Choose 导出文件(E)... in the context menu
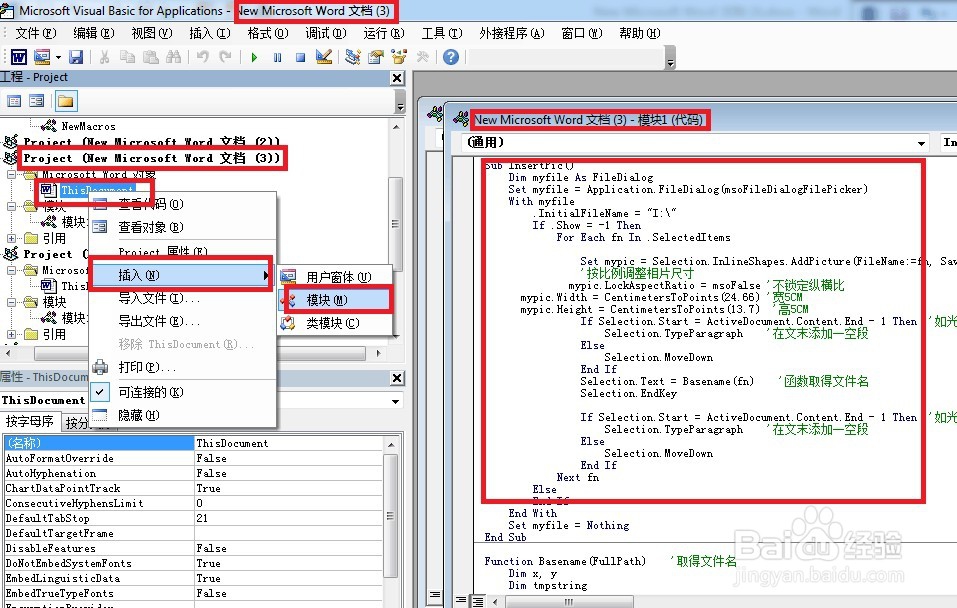The image size is (957, 608). click(x=182, y=321)
